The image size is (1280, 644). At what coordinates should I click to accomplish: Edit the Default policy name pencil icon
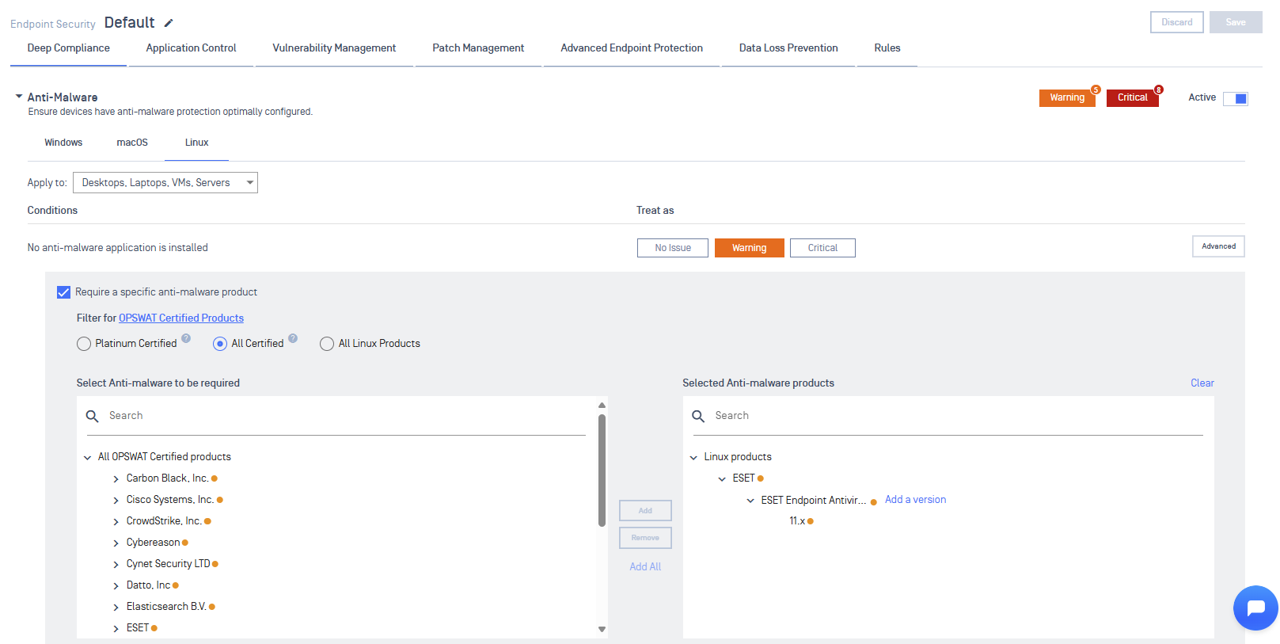(x=169, y=23)
